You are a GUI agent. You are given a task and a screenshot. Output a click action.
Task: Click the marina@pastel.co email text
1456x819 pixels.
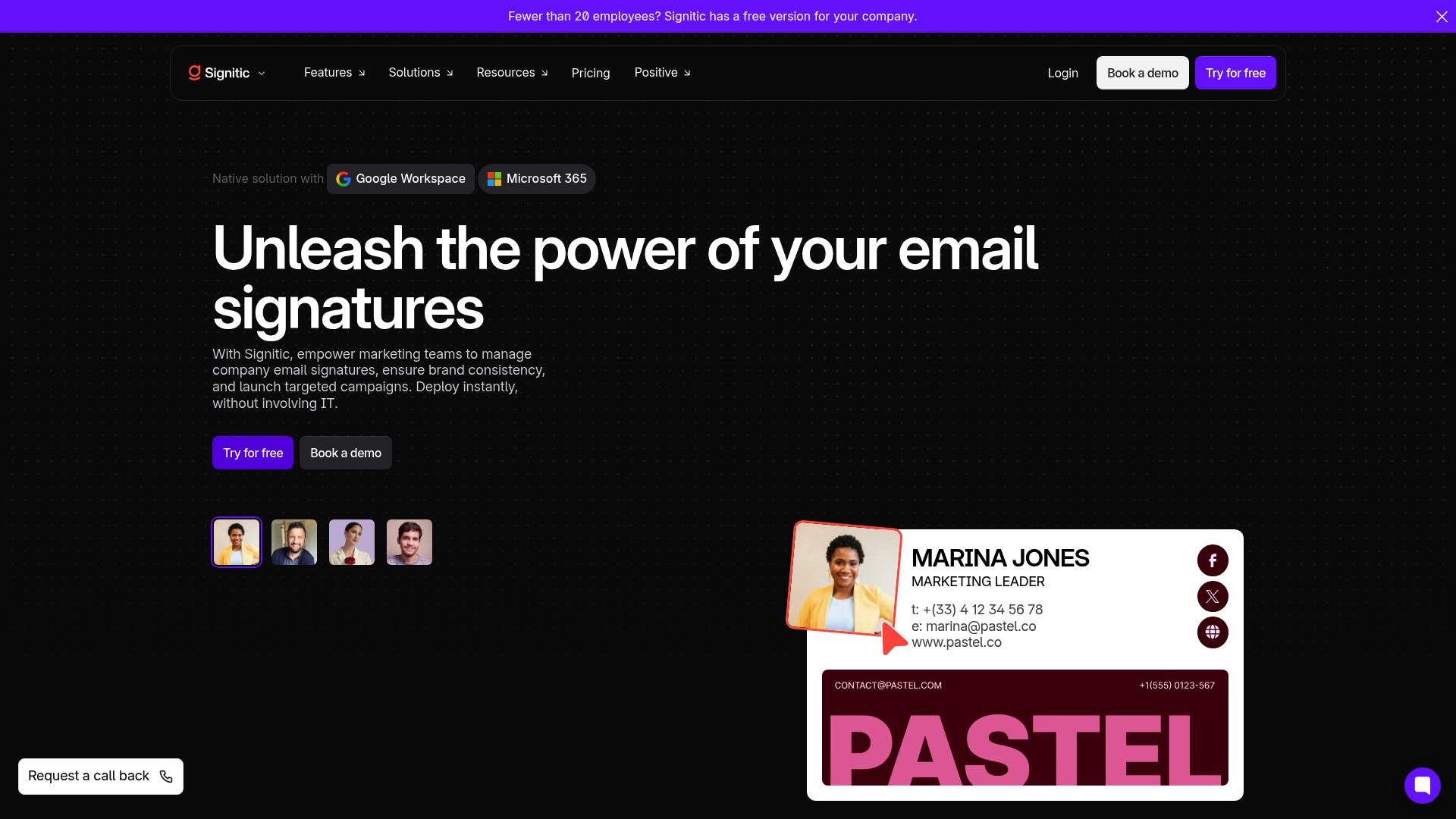981,626
